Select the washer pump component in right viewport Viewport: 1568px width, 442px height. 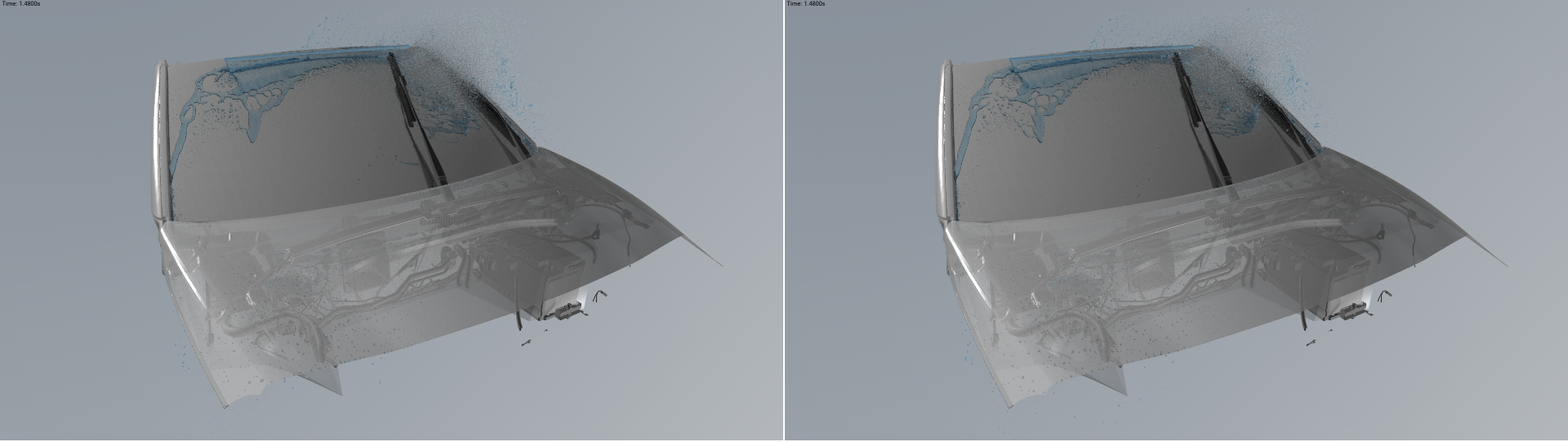pyautogui.click(x=1352, y=310)
